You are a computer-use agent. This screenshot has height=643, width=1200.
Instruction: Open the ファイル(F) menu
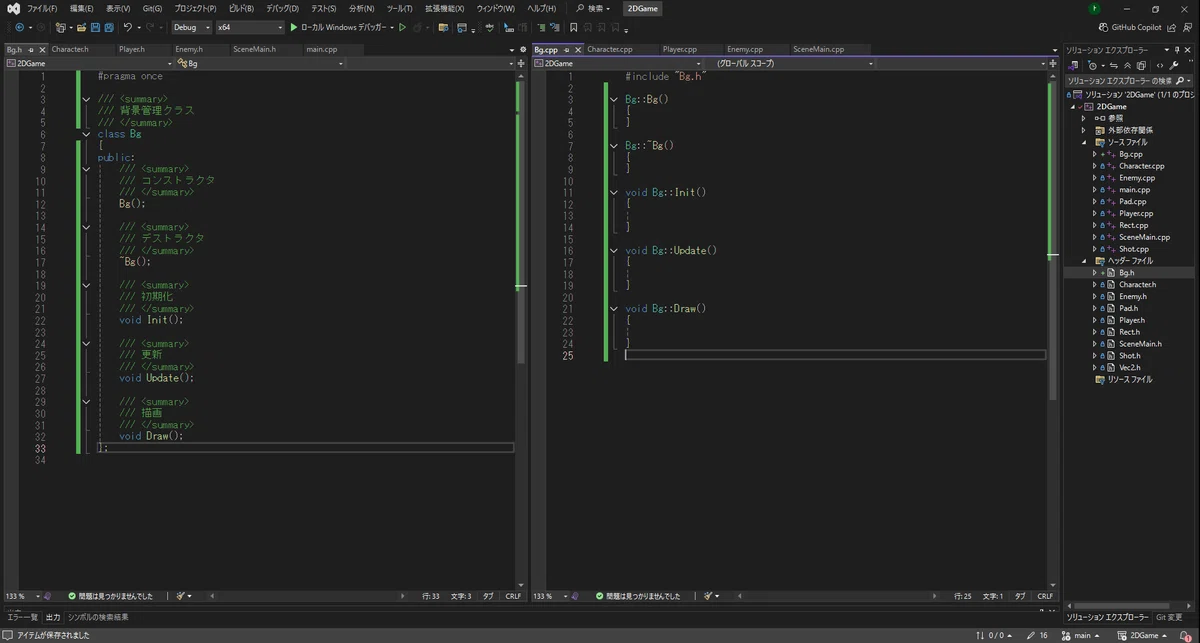pyautogui.click(x=42, y=8)
